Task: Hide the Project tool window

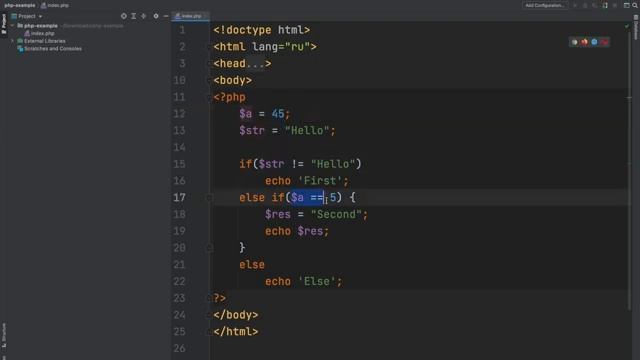Action: pos(166,16)
